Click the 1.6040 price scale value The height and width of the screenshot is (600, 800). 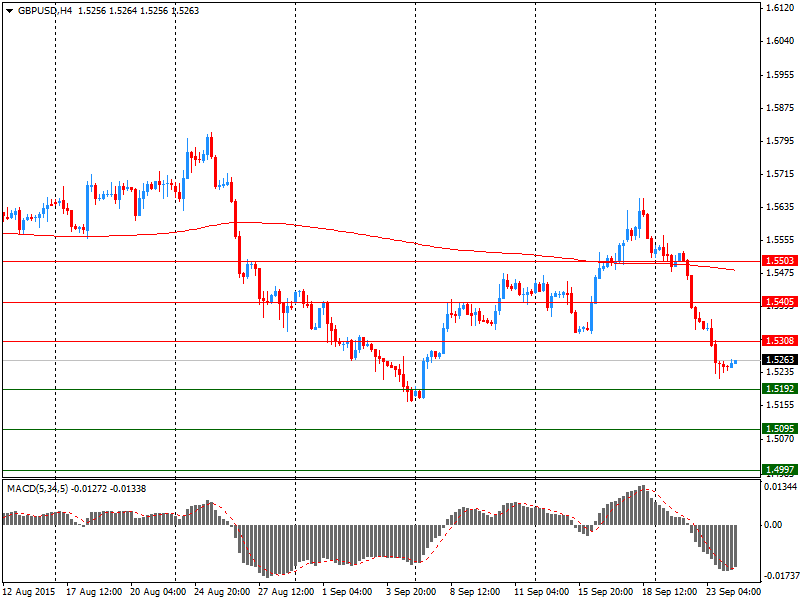(x=781, y=41)
